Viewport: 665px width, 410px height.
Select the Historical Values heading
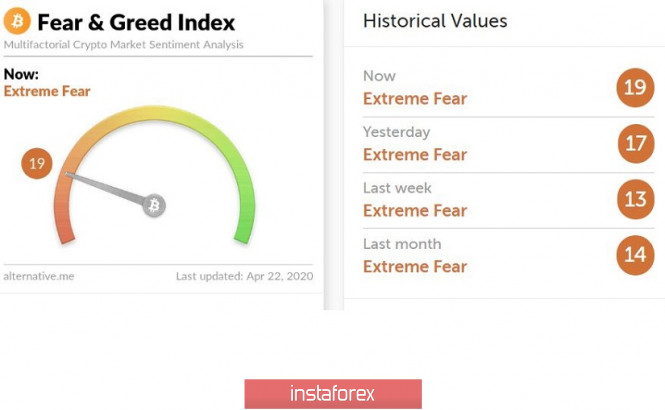click(x=434, y=21)
